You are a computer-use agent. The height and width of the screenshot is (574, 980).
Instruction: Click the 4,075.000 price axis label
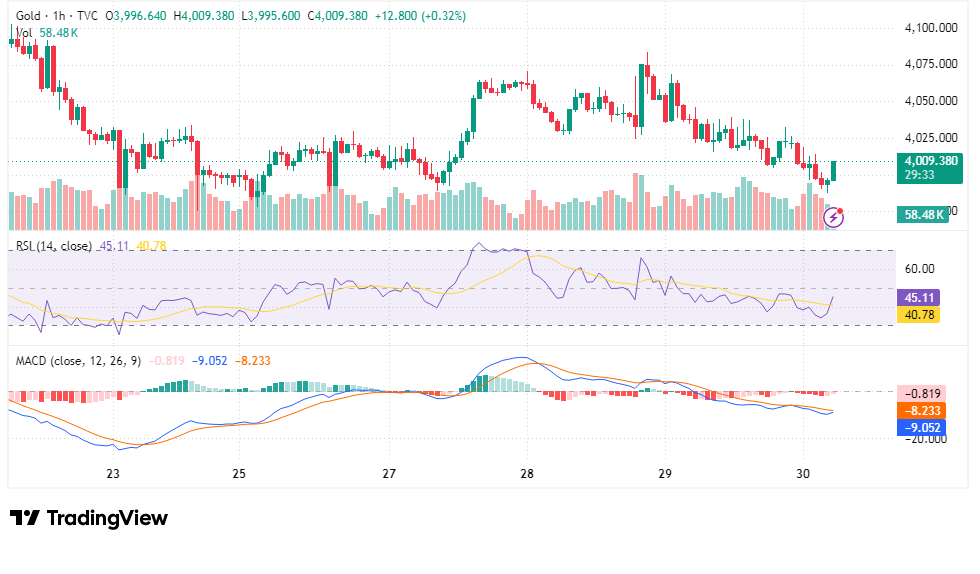[931, 64]
